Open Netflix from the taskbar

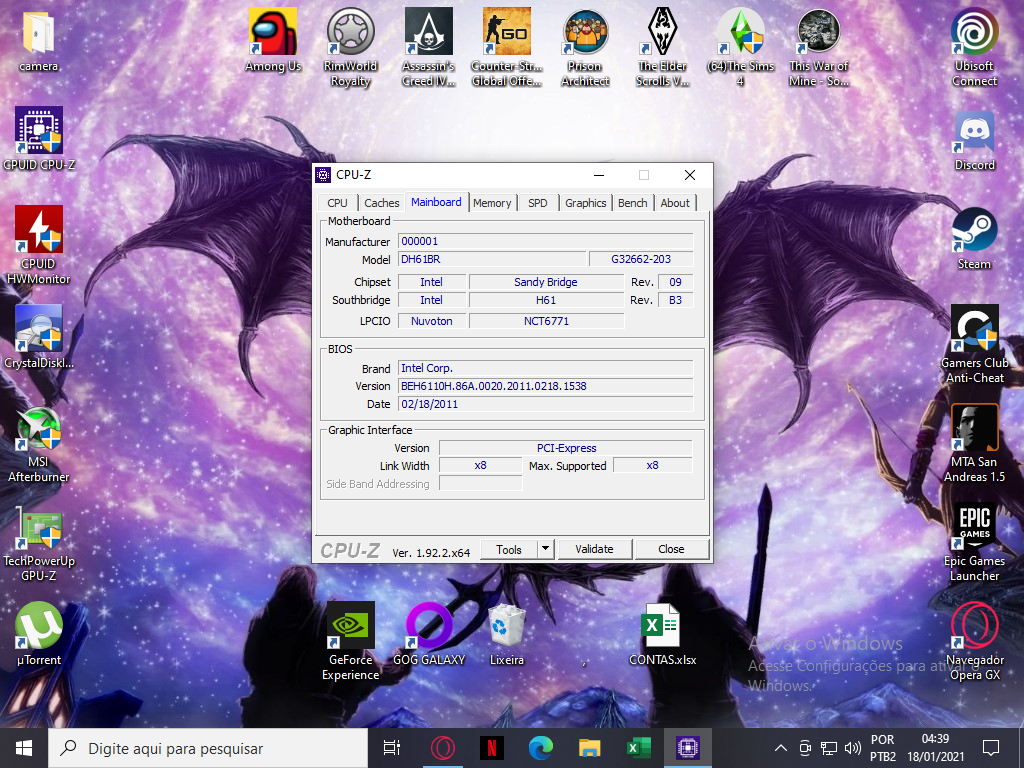pyautogui.click(x=492, y=748)
